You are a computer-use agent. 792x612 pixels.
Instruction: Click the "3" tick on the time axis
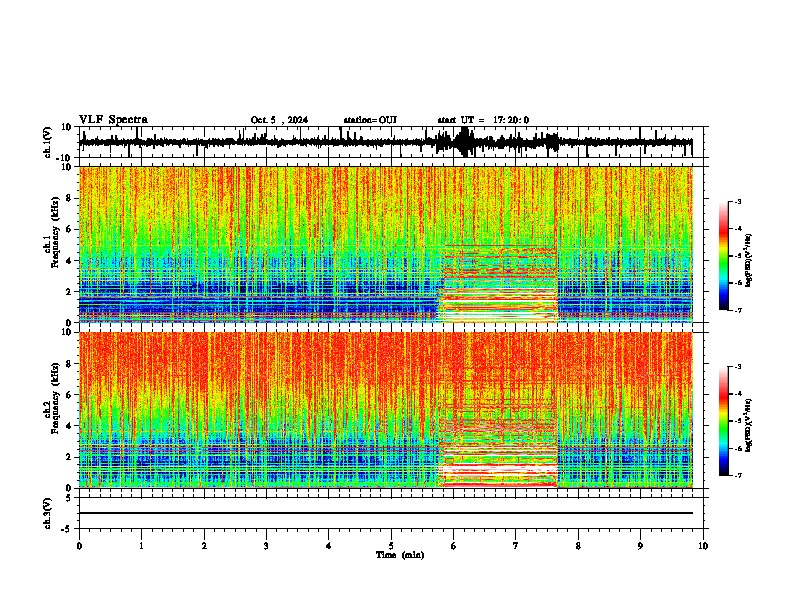pos(266,546)
